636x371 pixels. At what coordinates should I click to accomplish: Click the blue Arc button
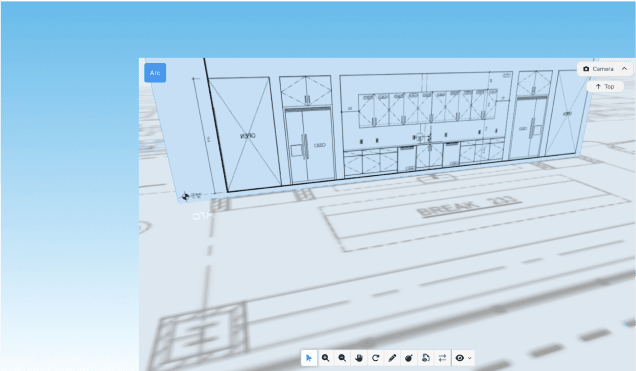coord(155,73)
